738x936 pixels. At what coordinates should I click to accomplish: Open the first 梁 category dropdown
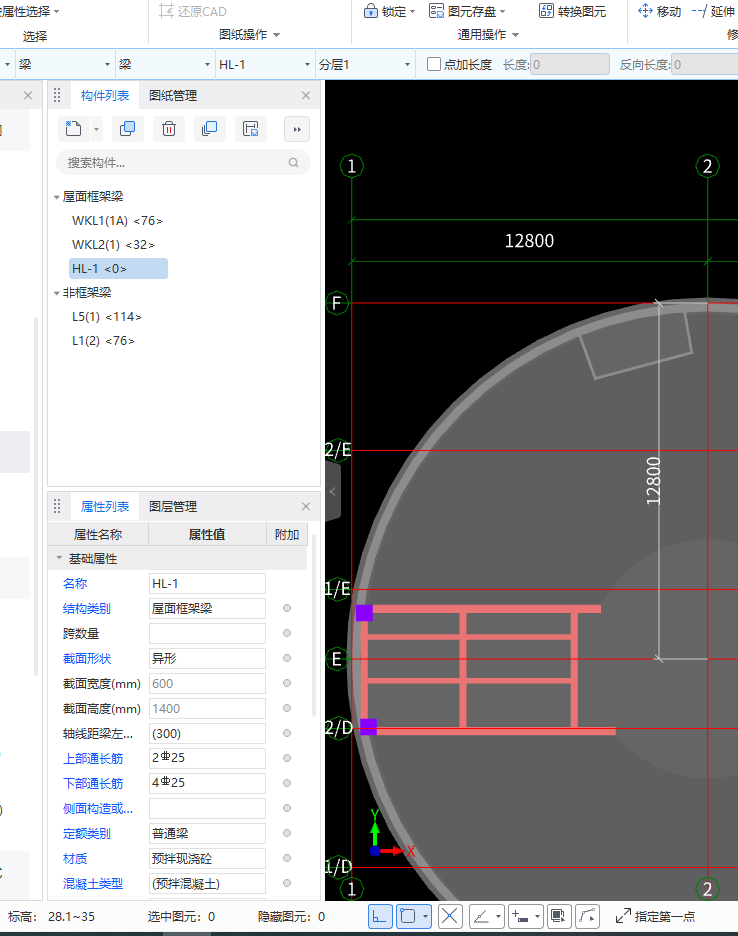tap(107, 64)
